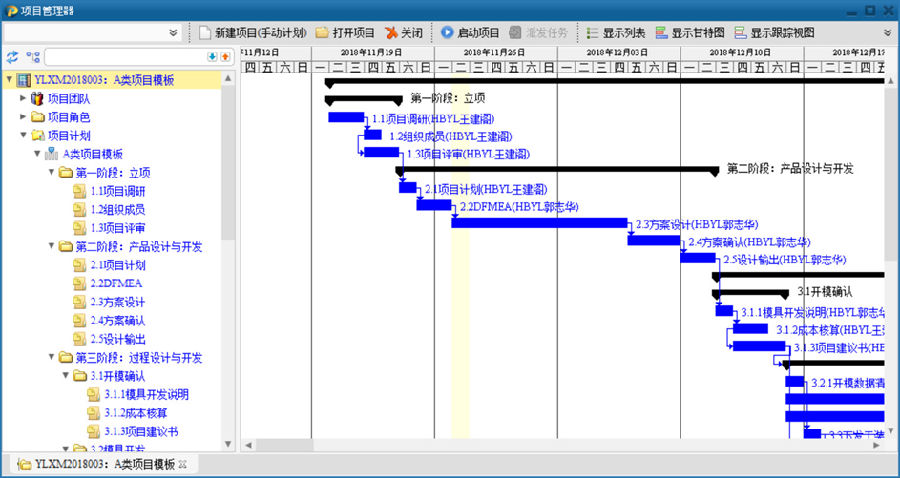Expand the 项目角色 node
Viewport: 900px width, 478px height.
(23, 117)
